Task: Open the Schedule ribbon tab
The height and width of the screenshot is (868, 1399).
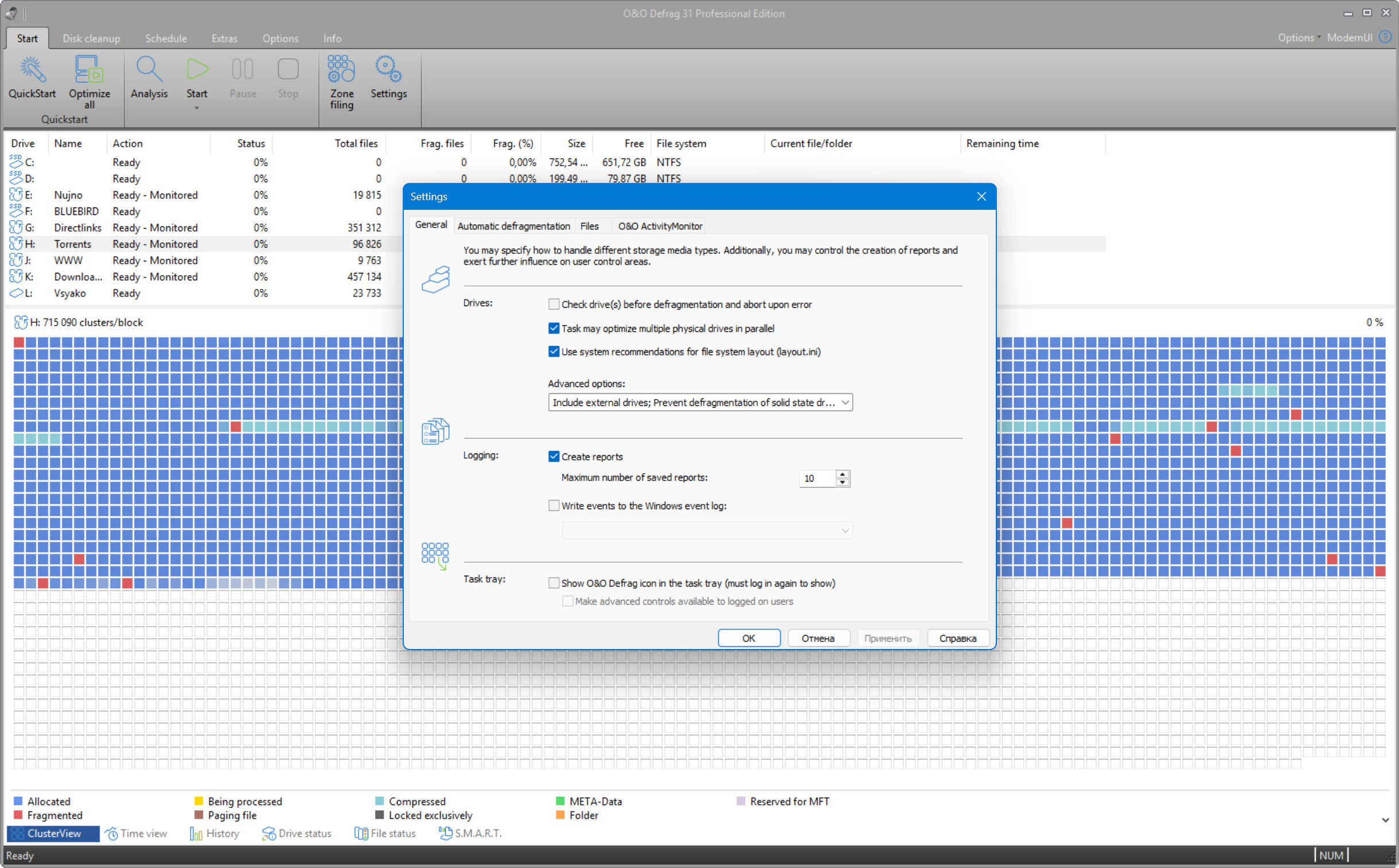Action: pyautogui.click(x=166, y=38)
